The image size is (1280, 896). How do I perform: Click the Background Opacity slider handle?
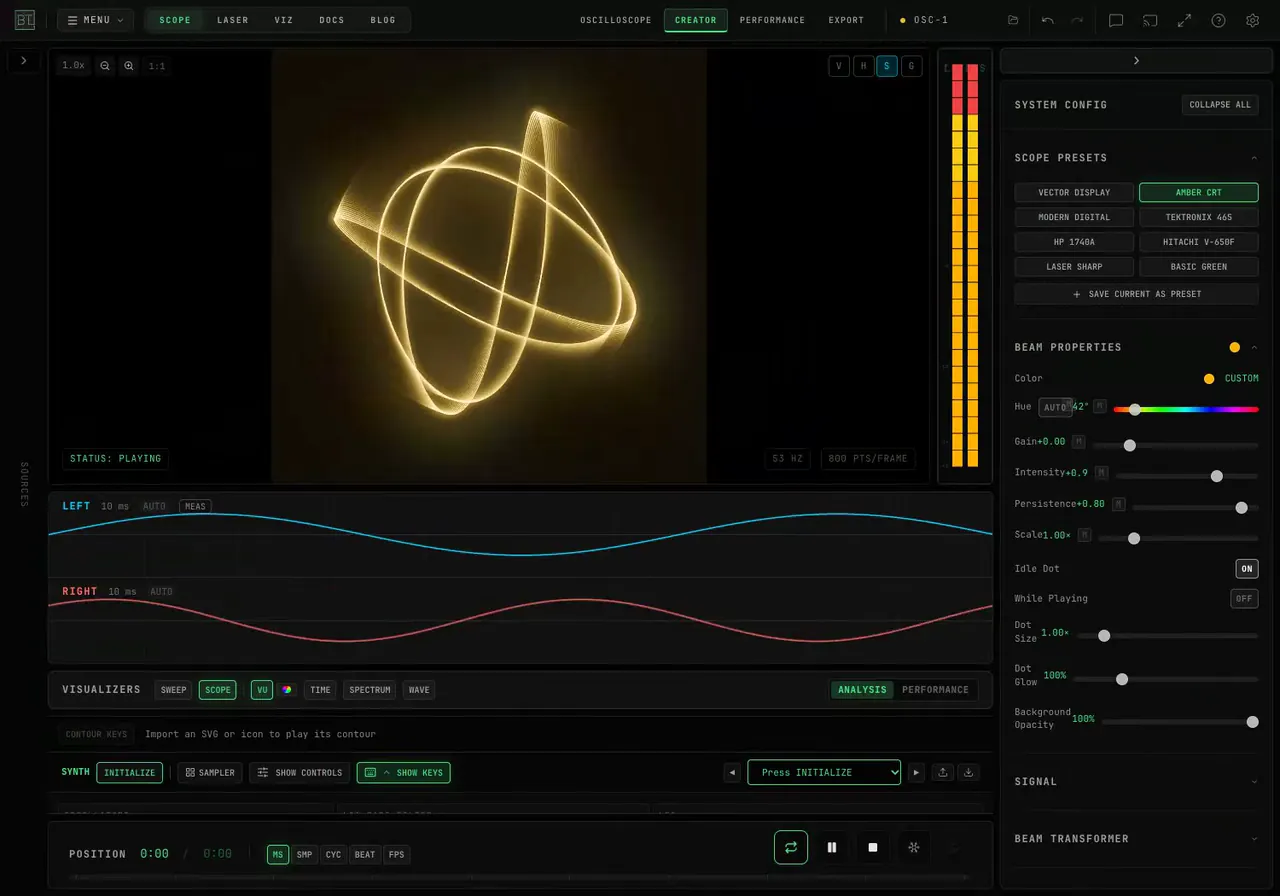pyautogui.click(x=1252, y=721)
